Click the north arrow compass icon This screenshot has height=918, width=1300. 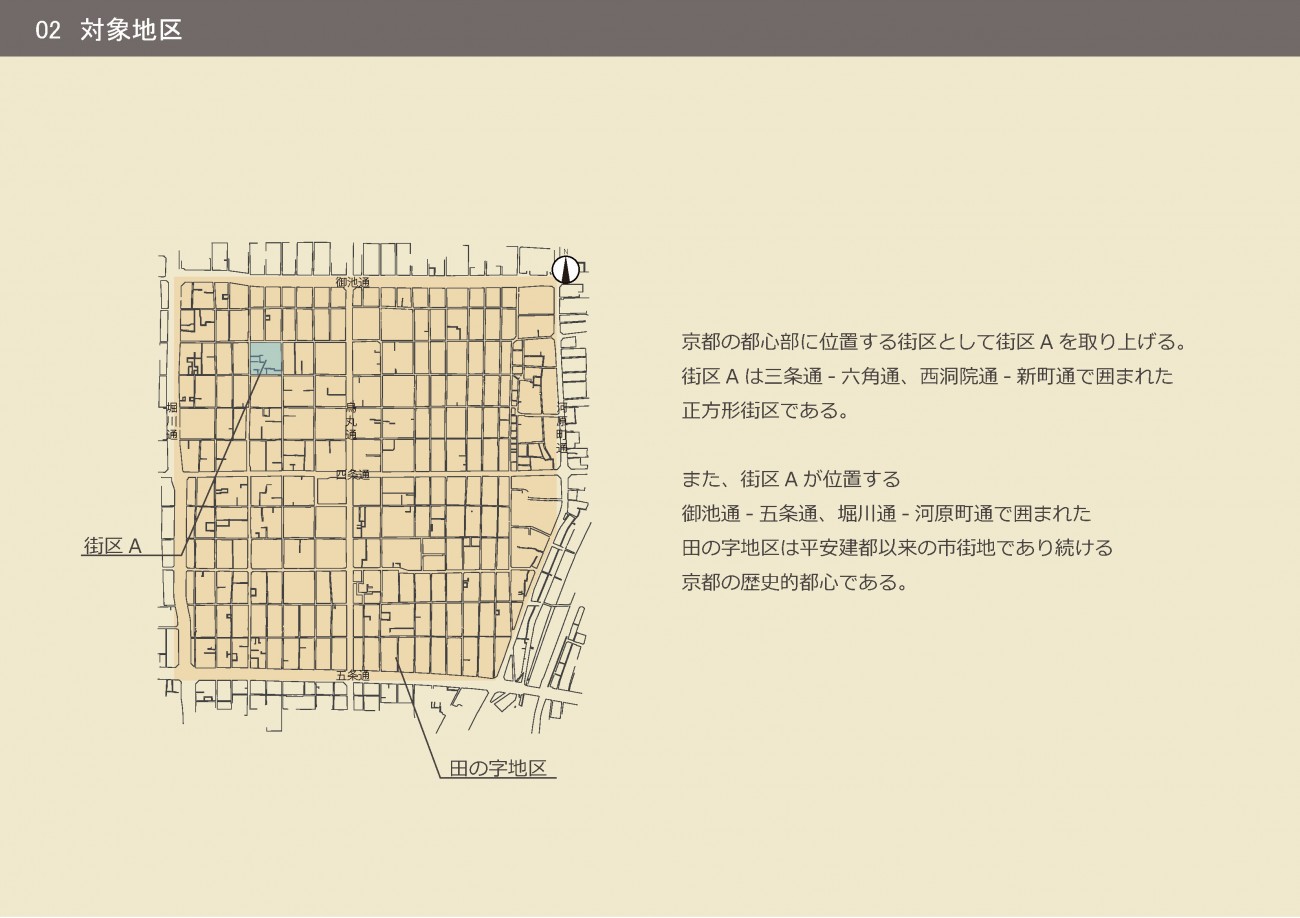[x=566, y=269]
